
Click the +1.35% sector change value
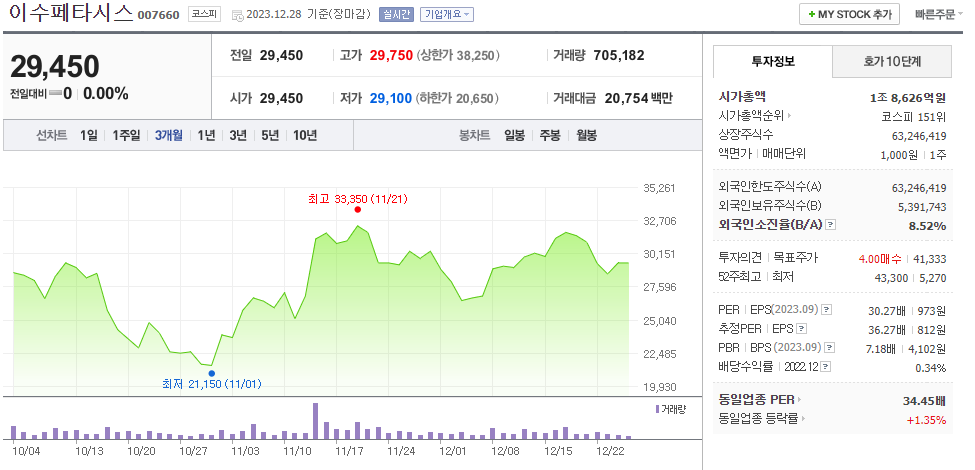click(x=926, y=420)
